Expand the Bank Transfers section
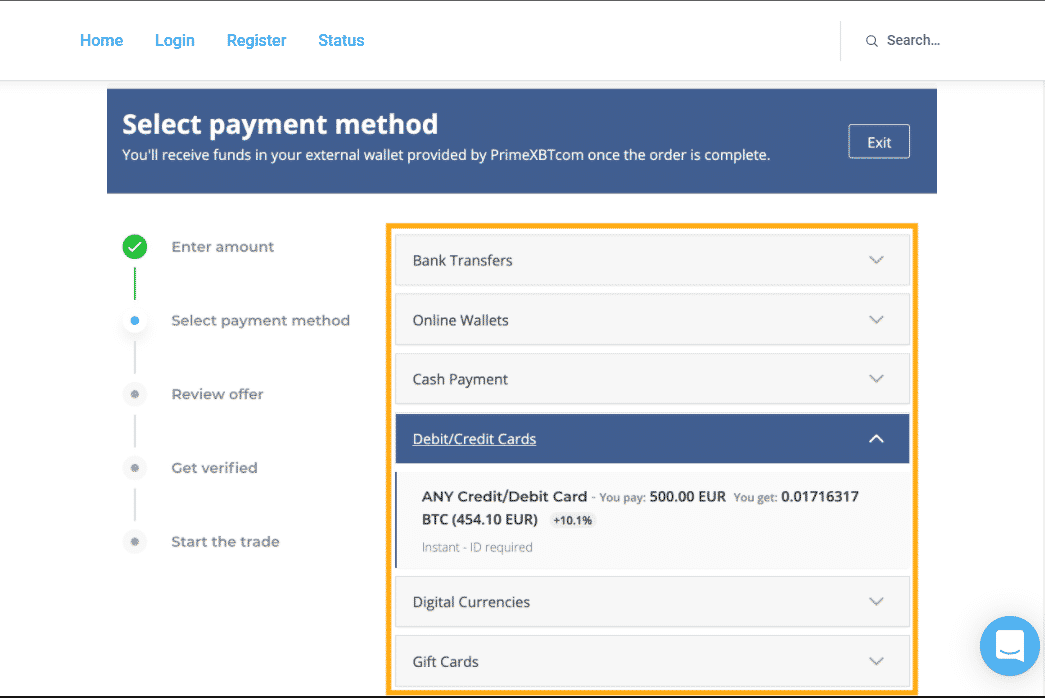 [652, 260]
